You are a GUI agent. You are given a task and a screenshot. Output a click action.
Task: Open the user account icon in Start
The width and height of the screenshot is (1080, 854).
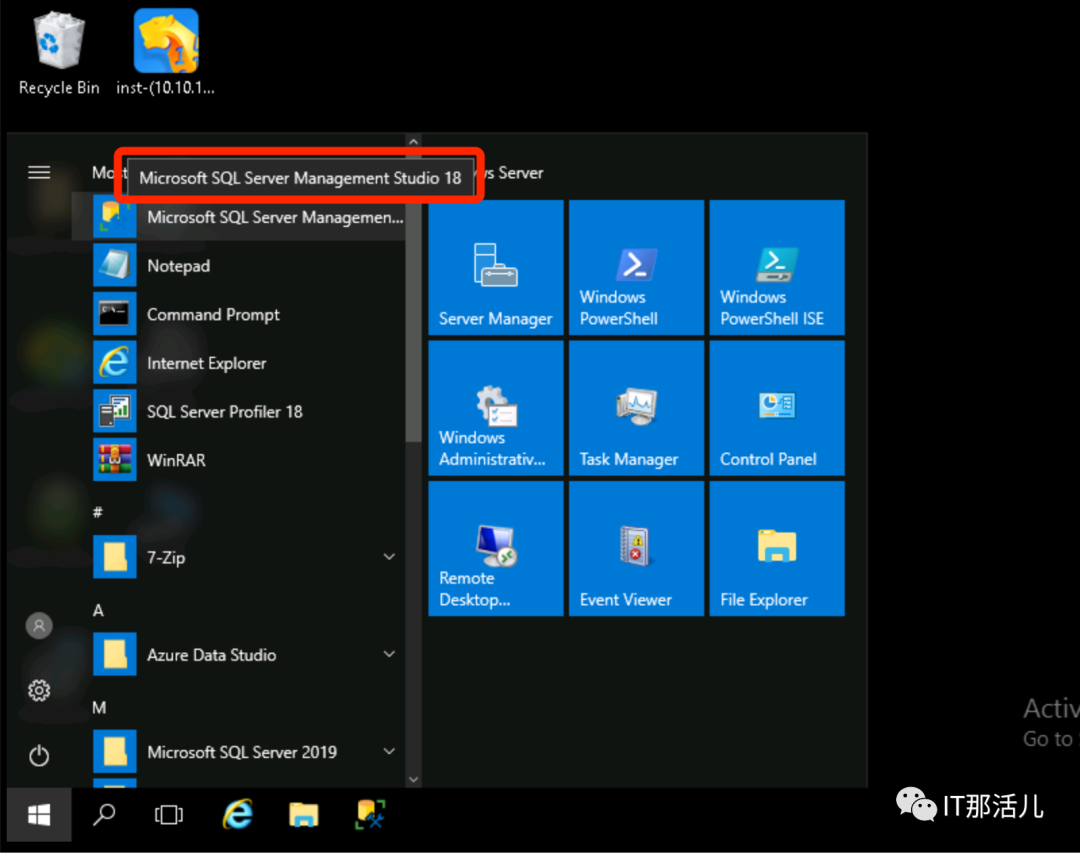click(39, 625)
